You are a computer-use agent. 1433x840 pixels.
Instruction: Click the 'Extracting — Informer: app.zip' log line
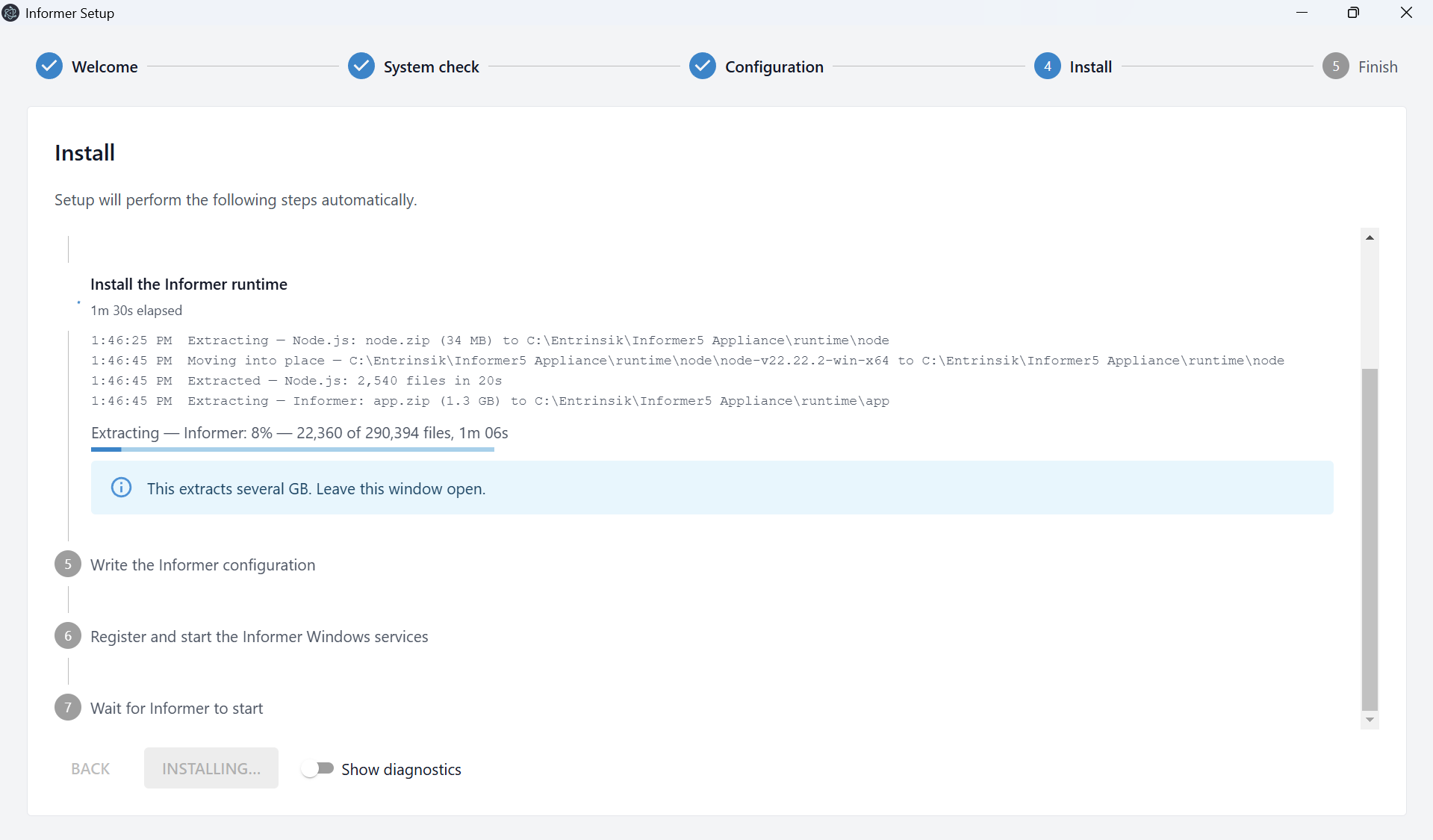click(490, 401)
